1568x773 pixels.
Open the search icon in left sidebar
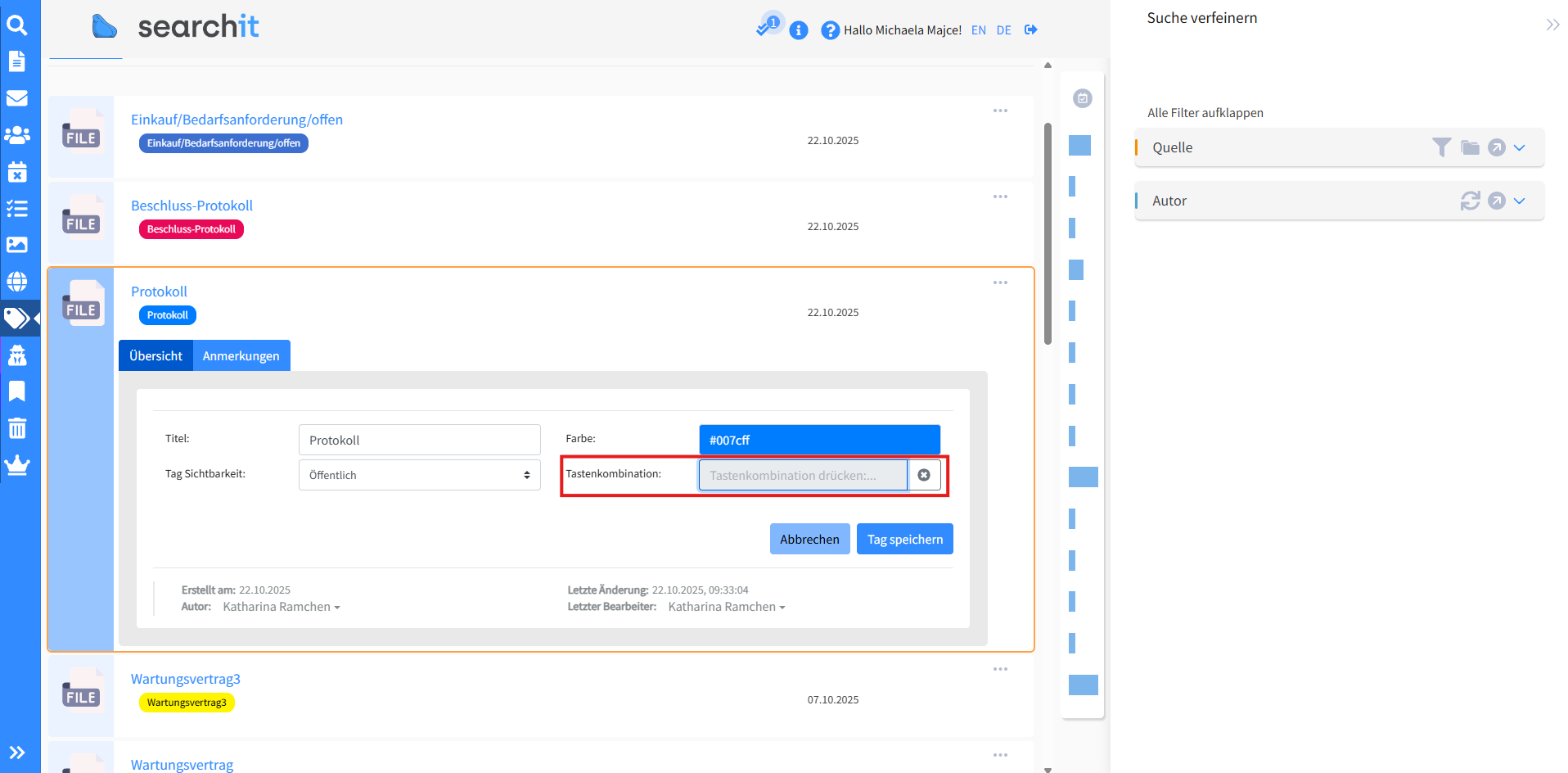point(17,25)
